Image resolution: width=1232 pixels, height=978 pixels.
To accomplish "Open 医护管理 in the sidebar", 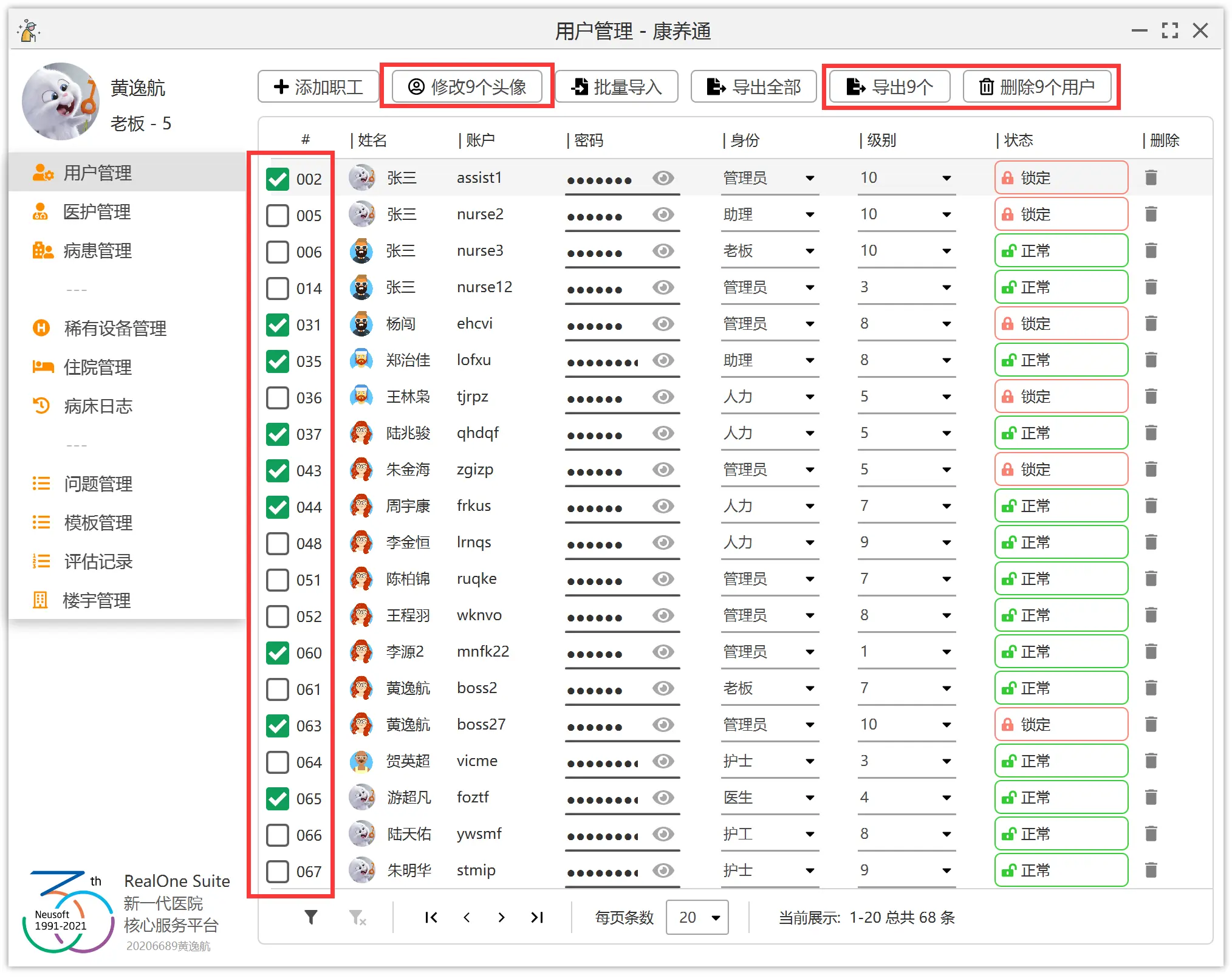I will (x=97, y=212).
